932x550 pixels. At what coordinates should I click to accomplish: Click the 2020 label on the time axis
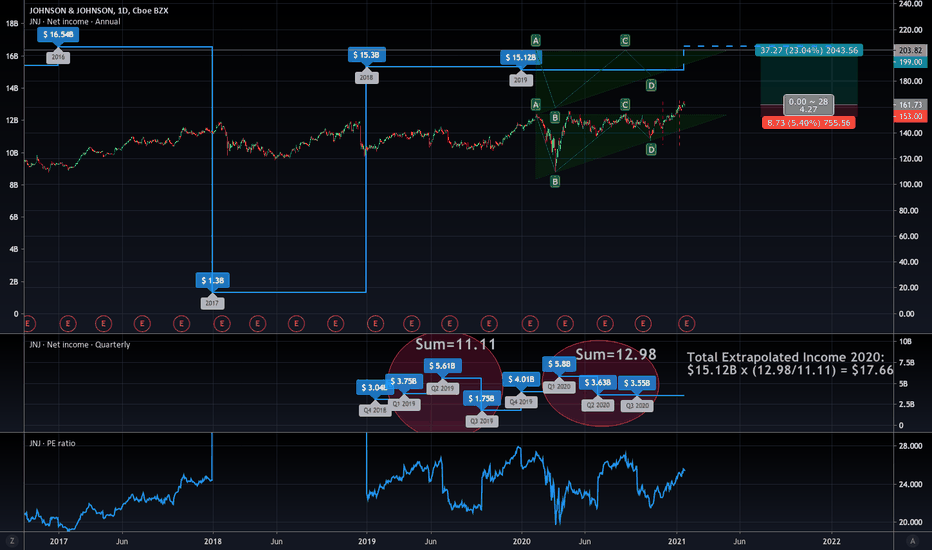[521, 541]
